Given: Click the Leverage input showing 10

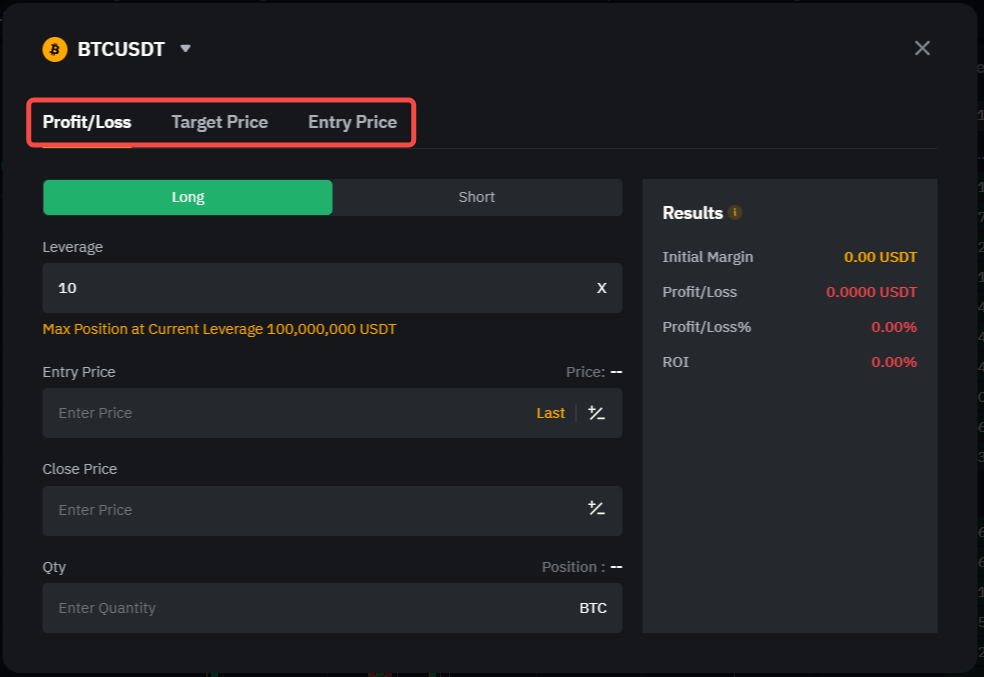Looking at the screenshot, I should (300, 288).
